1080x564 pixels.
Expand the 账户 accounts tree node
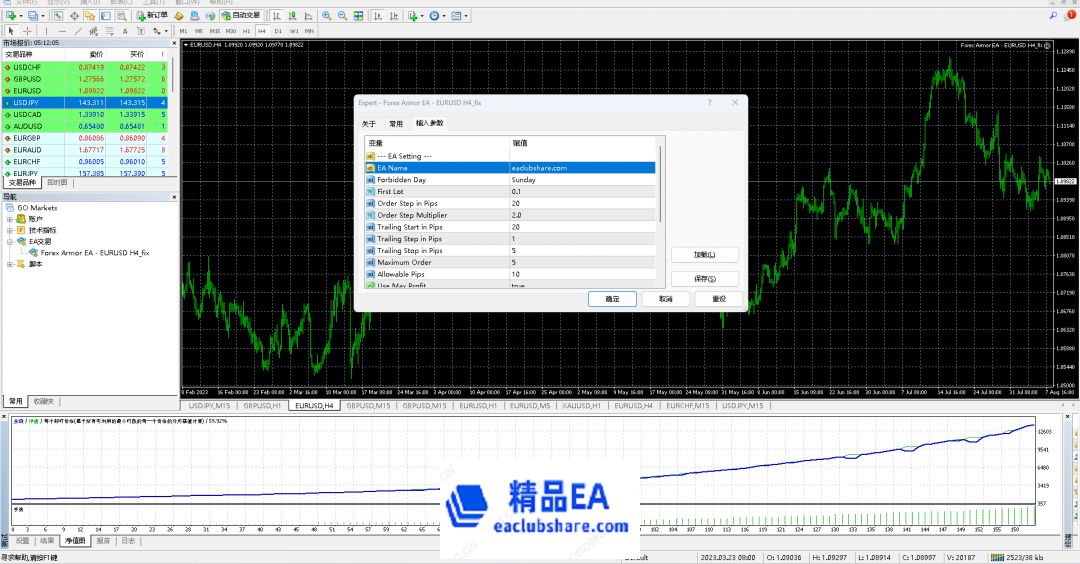pos(10,219)
